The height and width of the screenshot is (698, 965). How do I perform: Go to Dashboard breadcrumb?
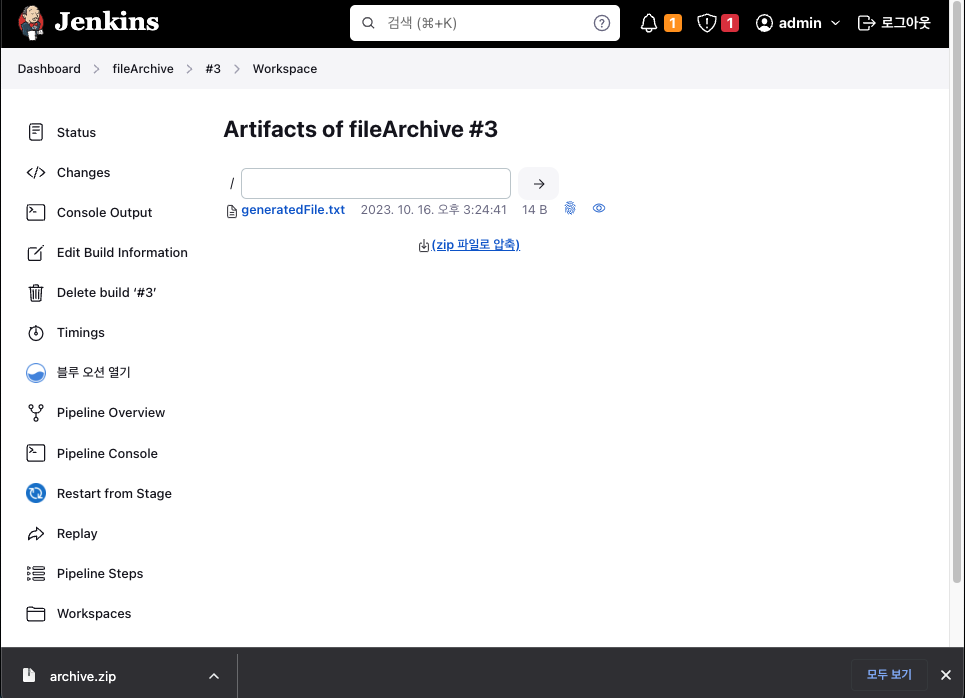click(x=49, y=69)
